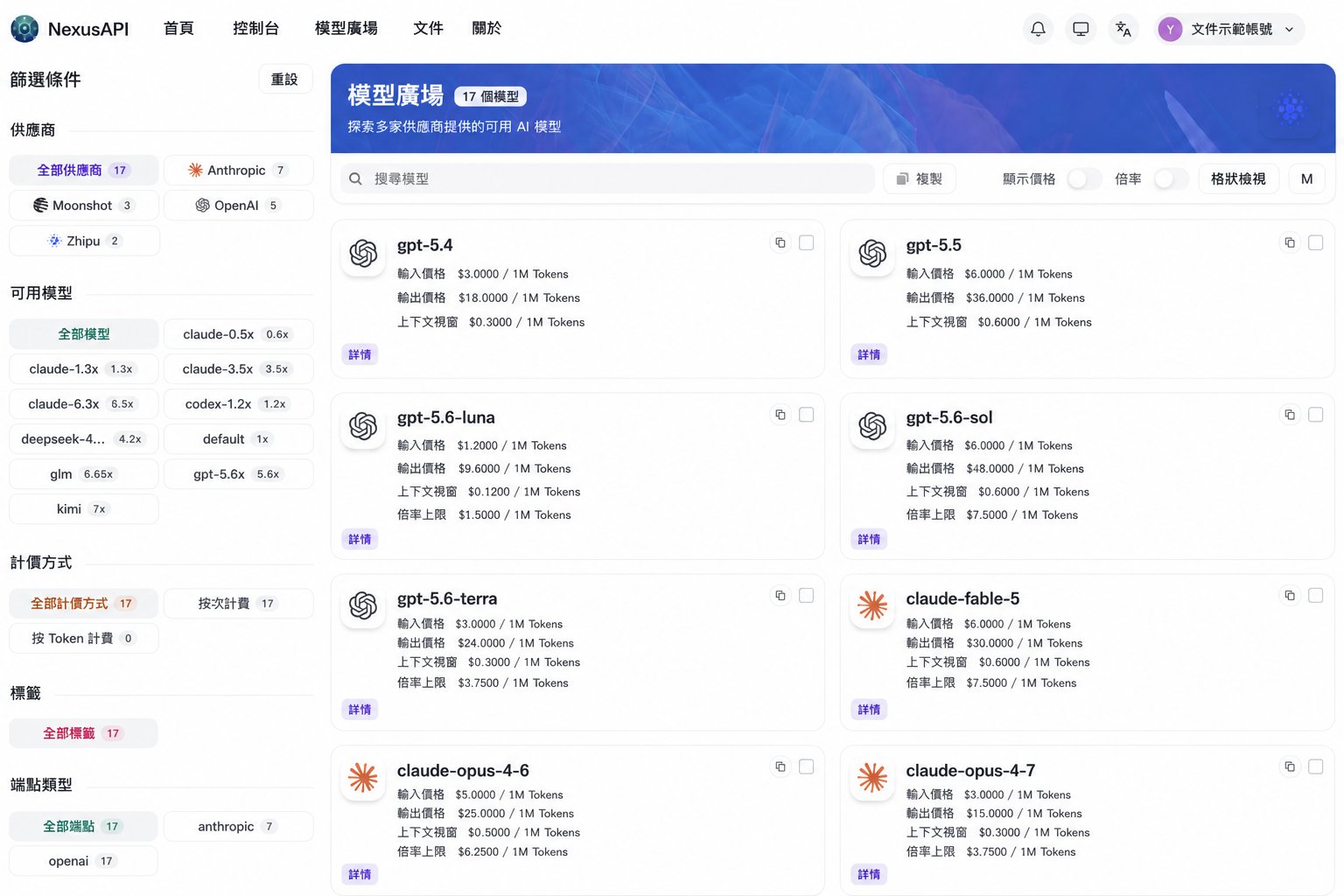1344x896 pixels.
Task: Click the 搜尋模型 search field
Action: (x=607, y=178)
